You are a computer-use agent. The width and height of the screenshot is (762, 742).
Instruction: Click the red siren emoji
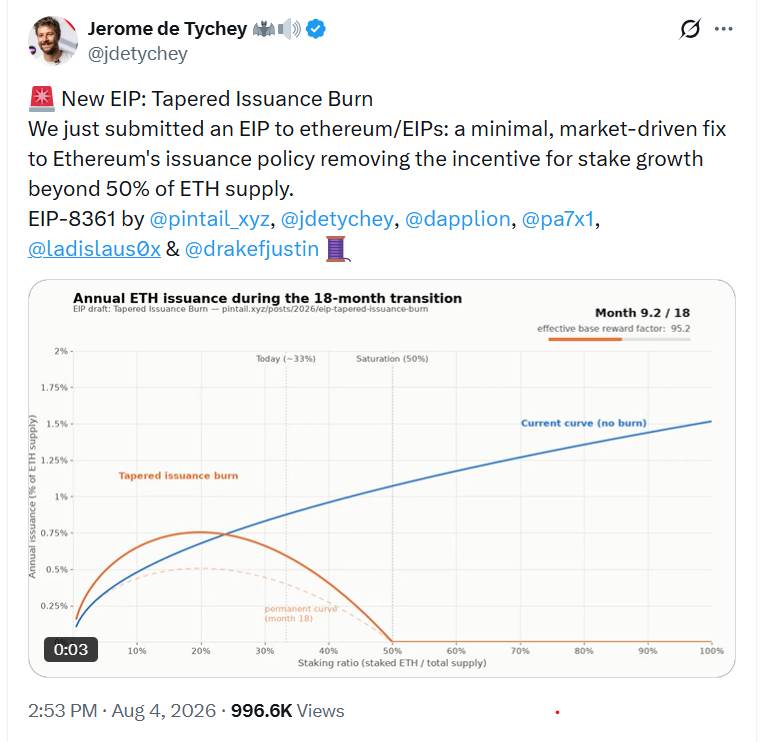[42, 99]
